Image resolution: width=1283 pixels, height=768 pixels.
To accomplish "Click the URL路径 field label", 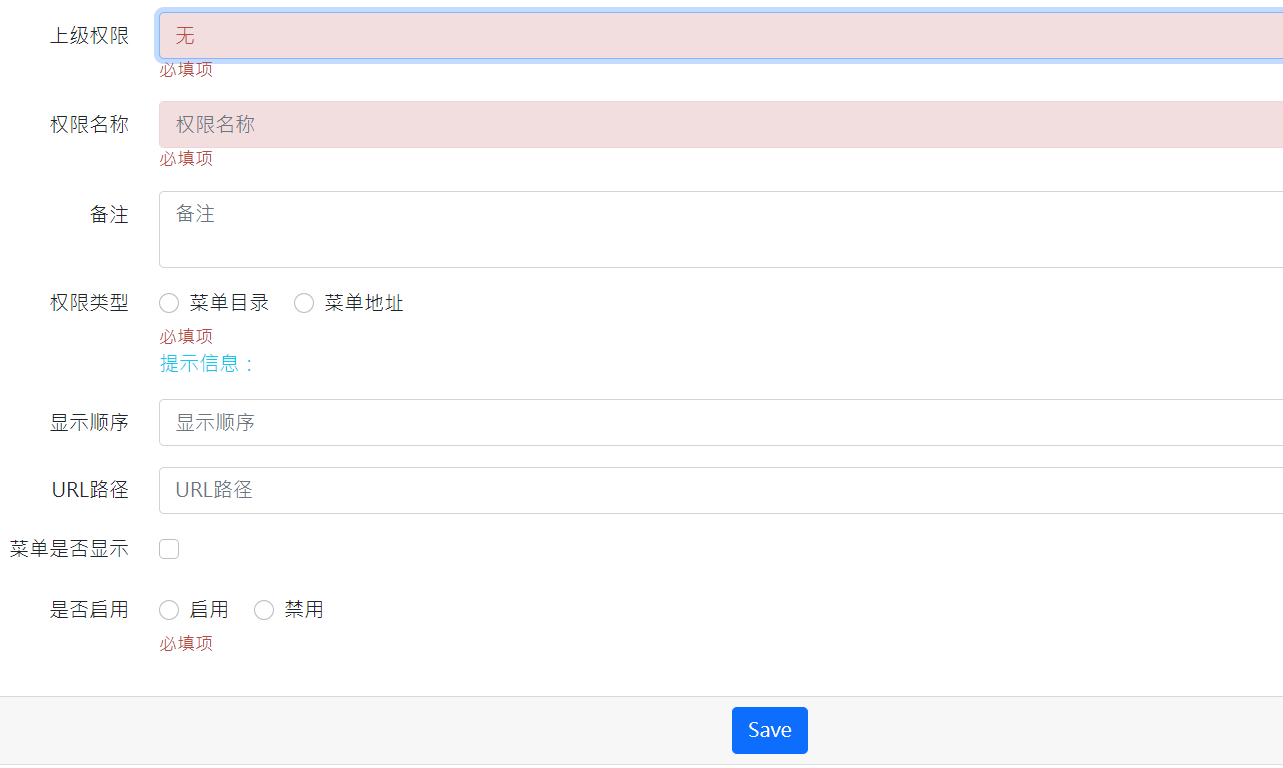I will tap(91, 490).
